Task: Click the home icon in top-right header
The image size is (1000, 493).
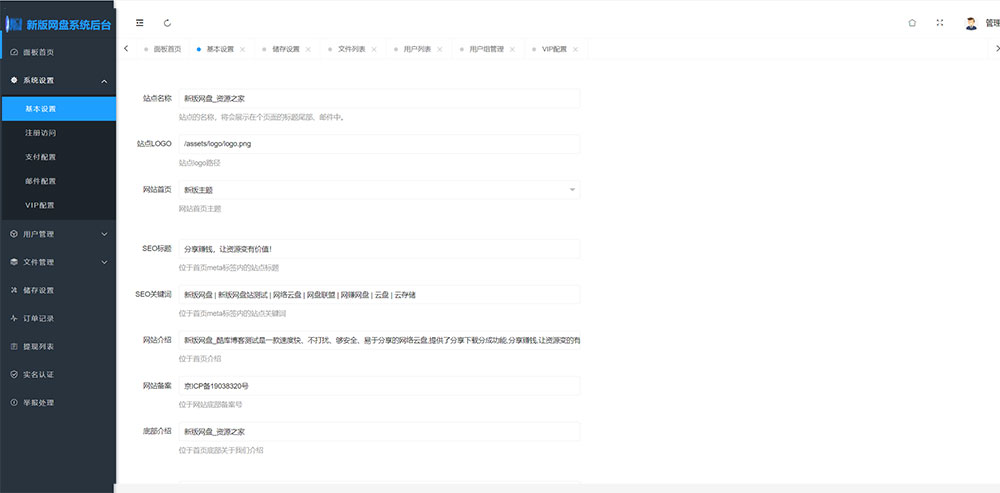Action: click(x=912, y=22)
